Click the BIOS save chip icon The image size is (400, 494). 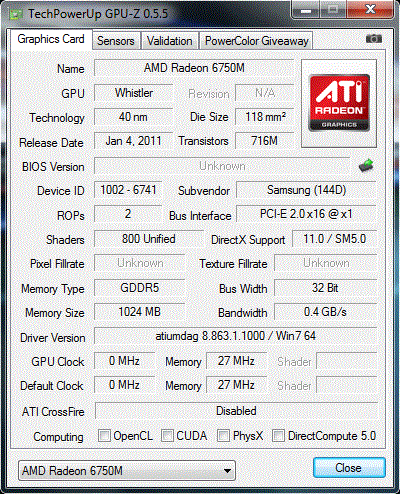tap(366, 165)
